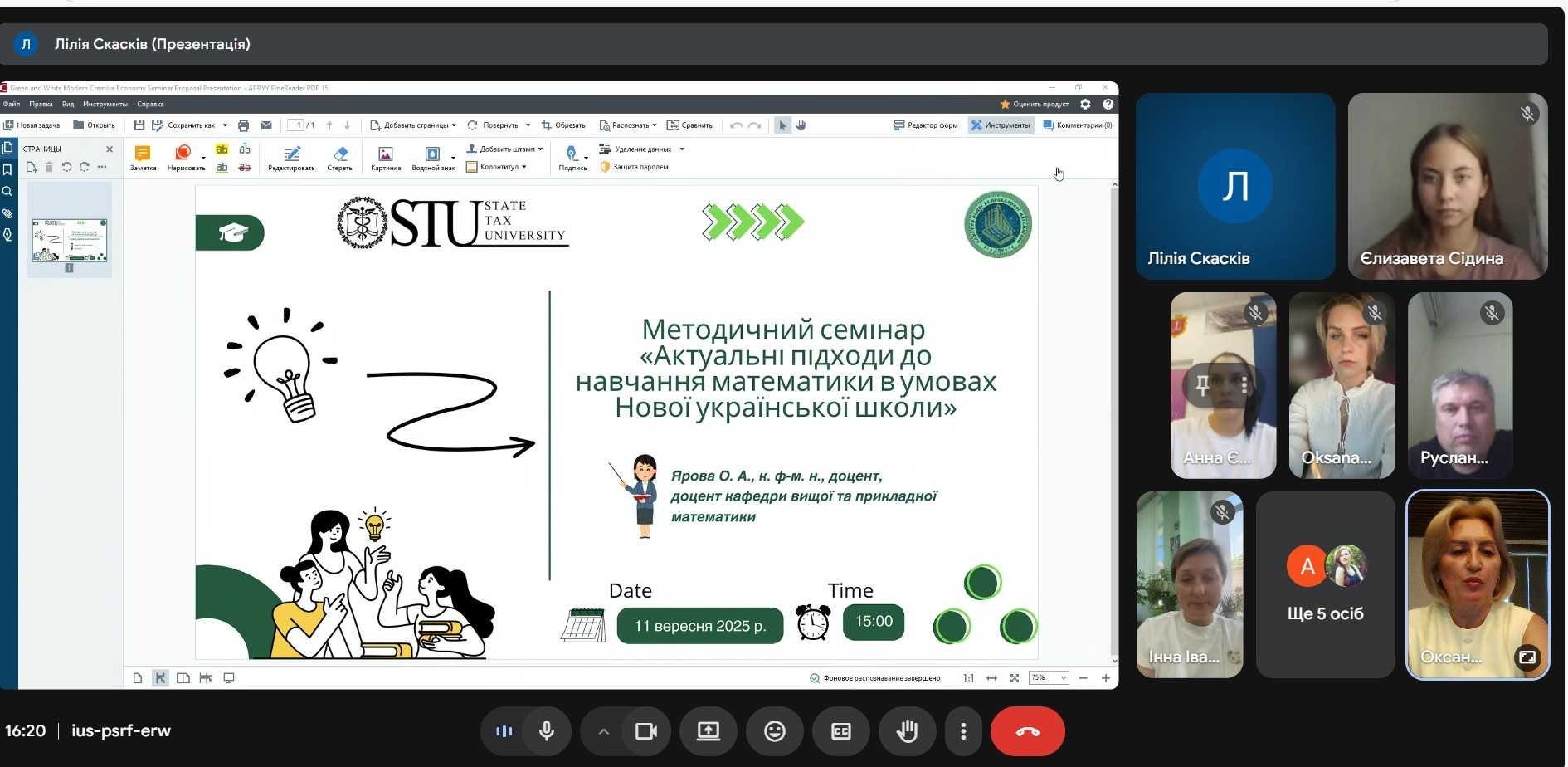The width and height of the screenshot is (1568, 767).
Task: Open Meet more options three dots
Action: click(963, 731)
